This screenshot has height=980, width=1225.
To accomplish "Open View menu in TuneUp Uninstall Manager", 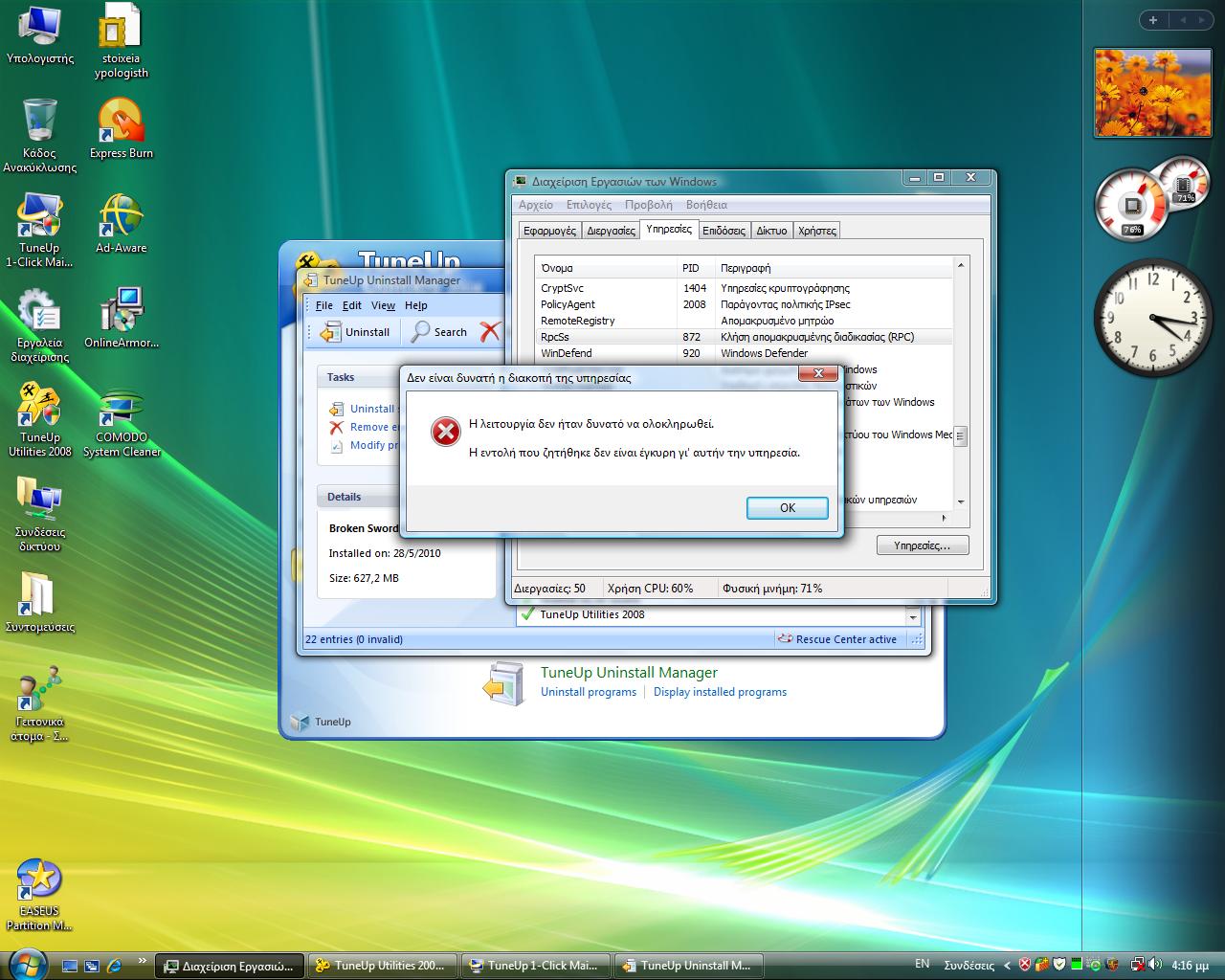I will coord(383,305).
